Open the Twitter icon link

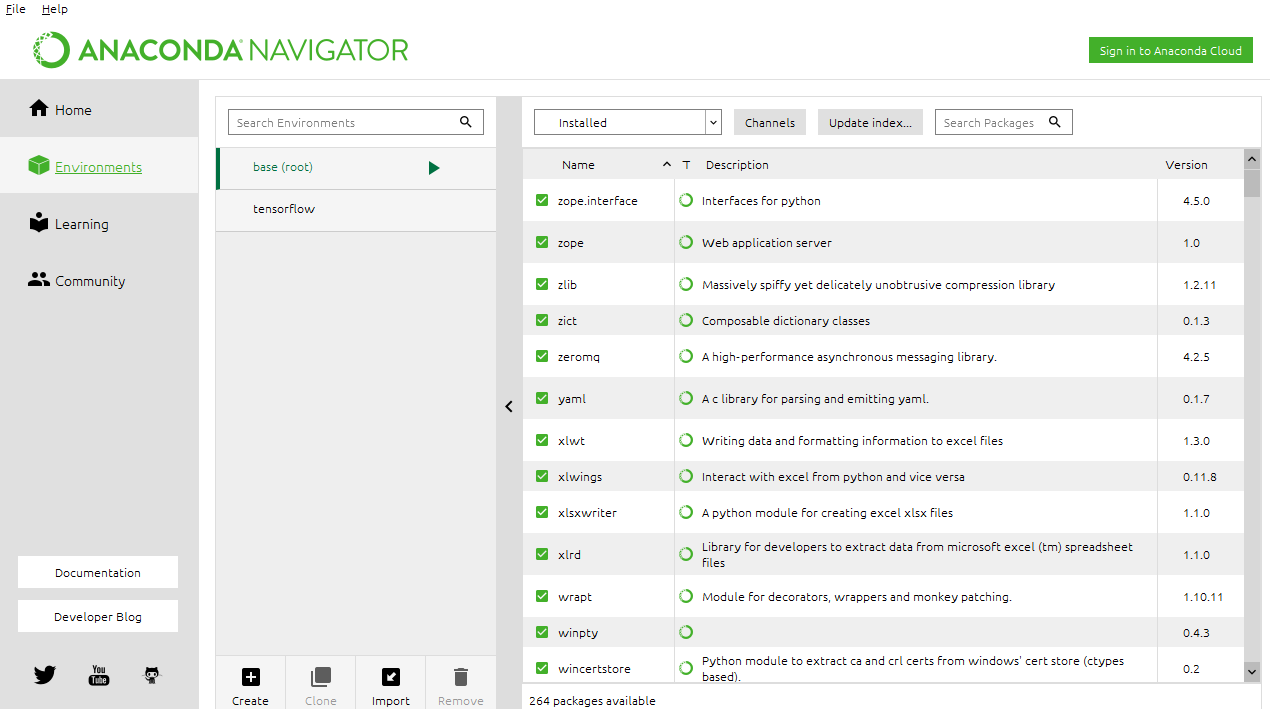coord(45,675)
